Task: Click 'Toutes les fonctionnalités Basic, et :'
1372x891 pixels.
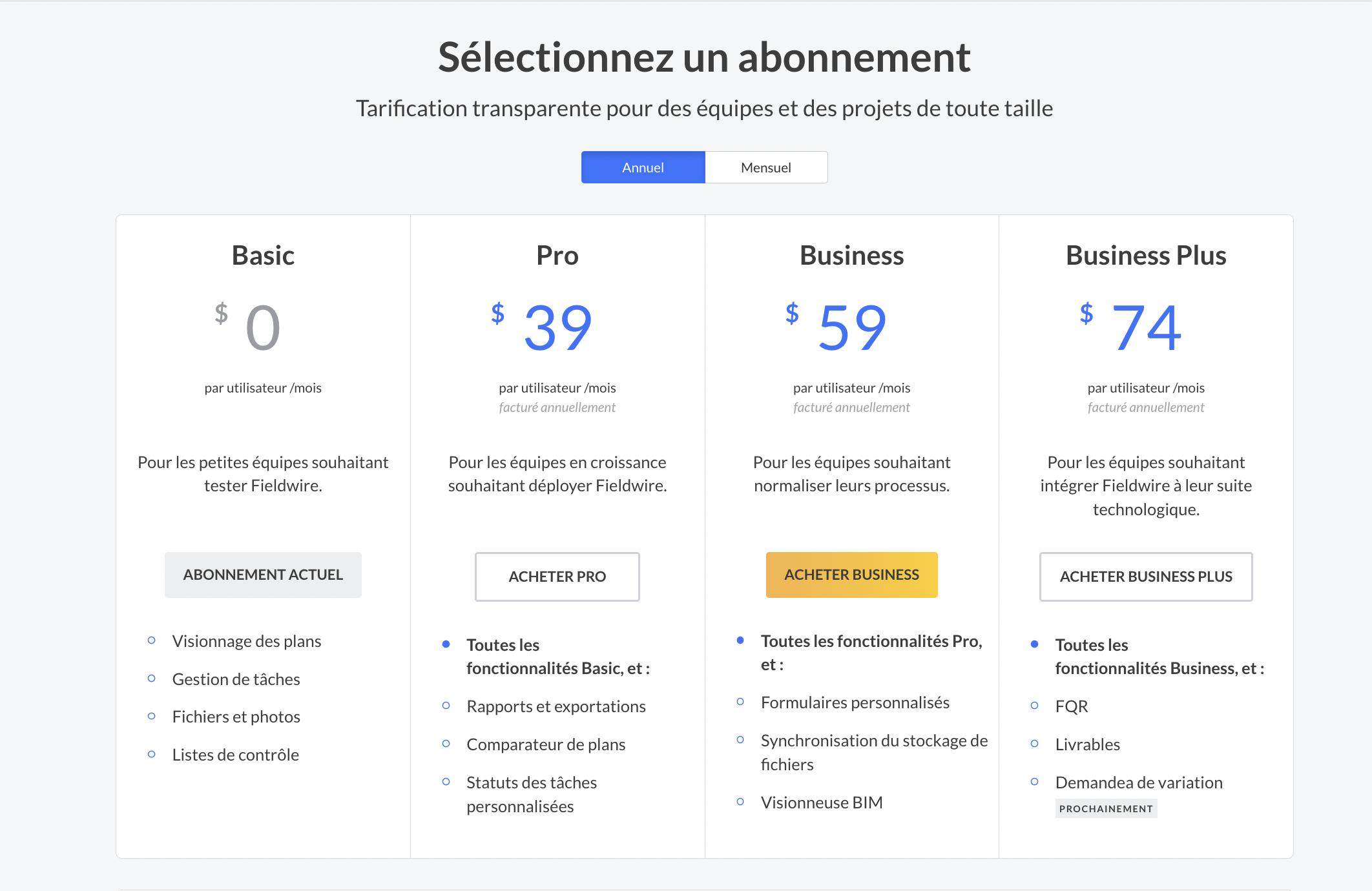Action: pyautogui.click(x=558, y=657)
